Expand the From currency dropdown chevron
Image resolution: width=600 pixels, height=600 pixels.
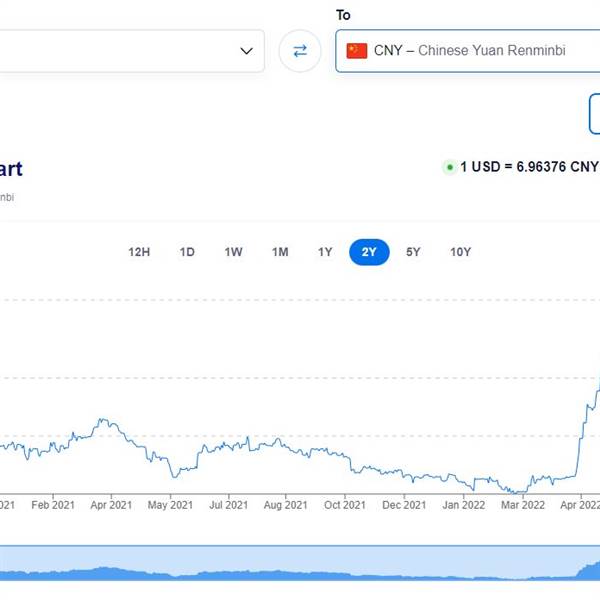coord(247,50)
